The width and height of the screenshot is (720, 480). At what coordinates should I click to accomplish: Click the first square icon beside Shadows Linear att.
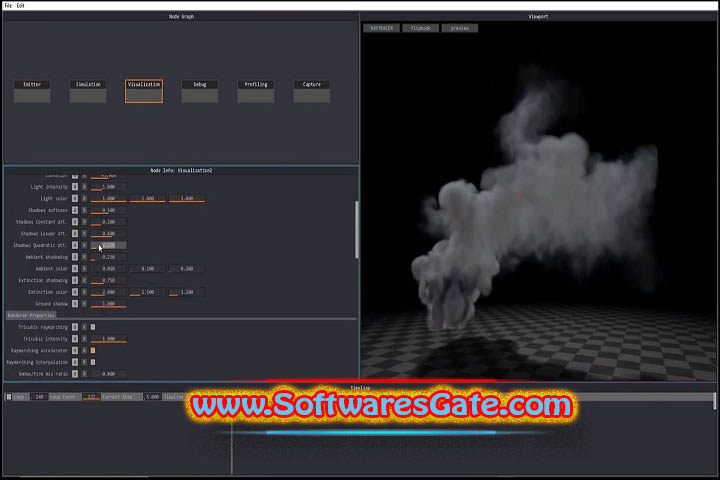[x=75, y=234]
